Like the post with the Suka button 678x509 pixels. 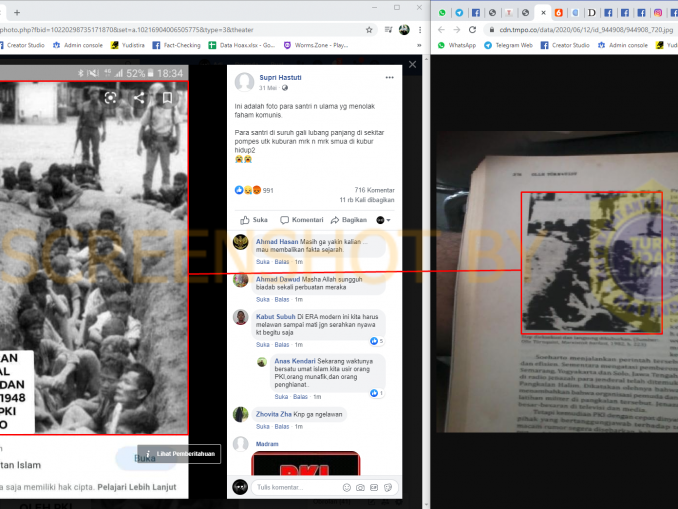click(254, 220)
